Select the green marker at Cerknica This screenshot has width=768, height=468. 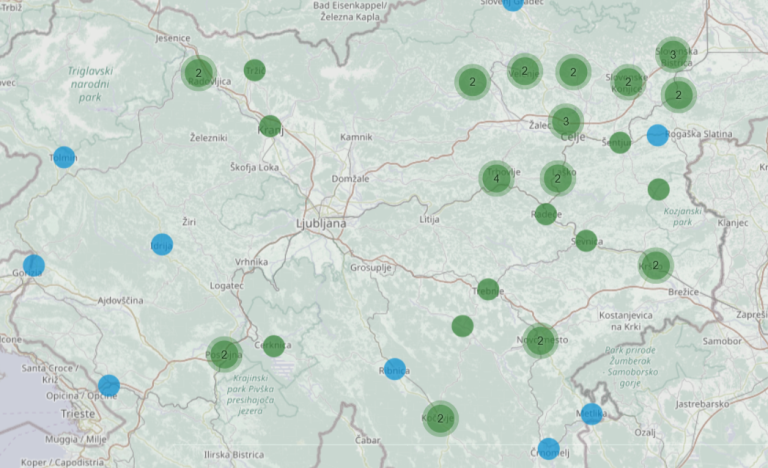click(x=273, y=346)
